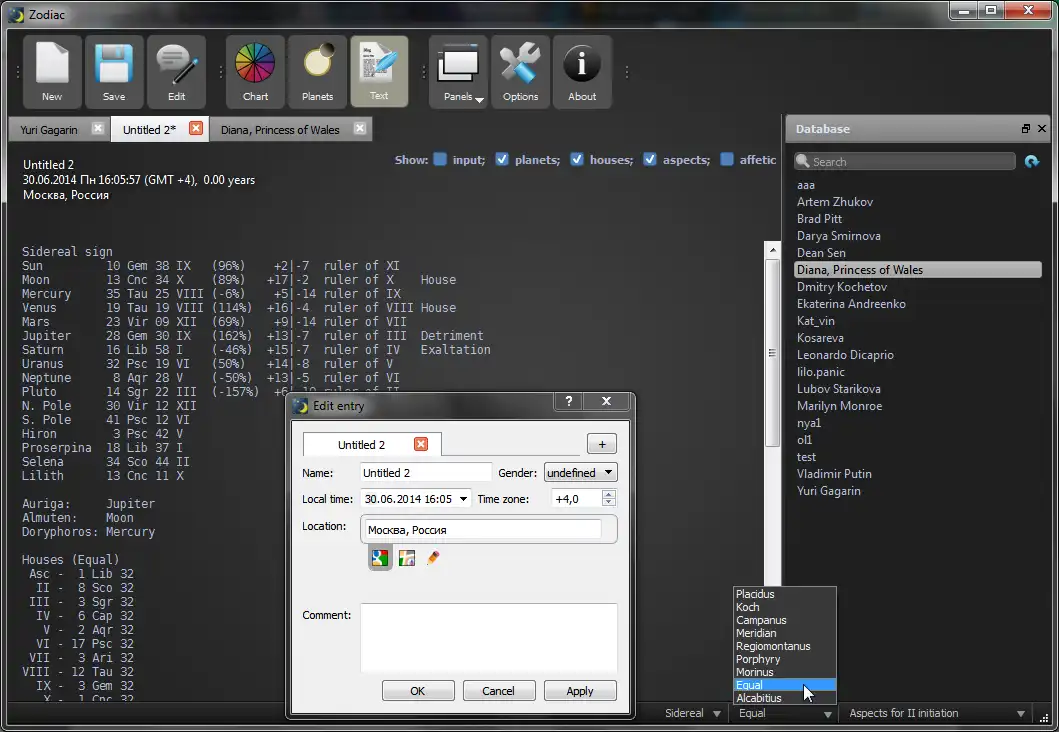
Task: Select Morinus house system
Action: (x=785, y=672)
